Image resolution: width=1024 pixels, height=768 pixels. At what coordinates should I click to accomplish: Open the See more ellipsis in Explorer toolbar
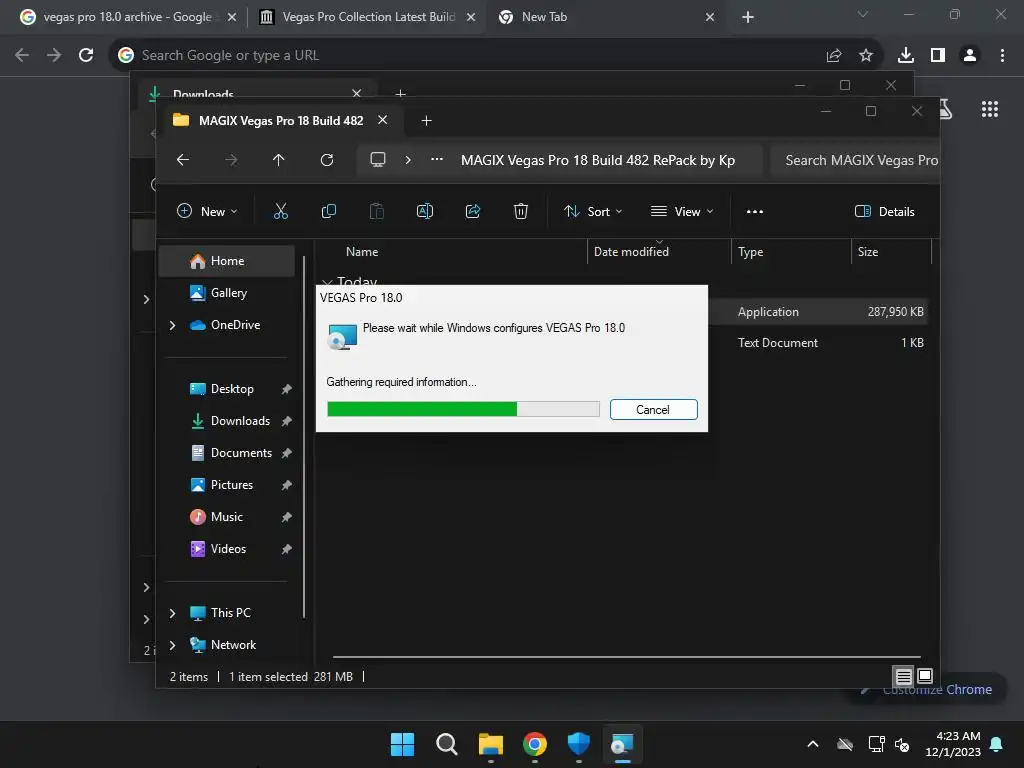click(755, 211)
